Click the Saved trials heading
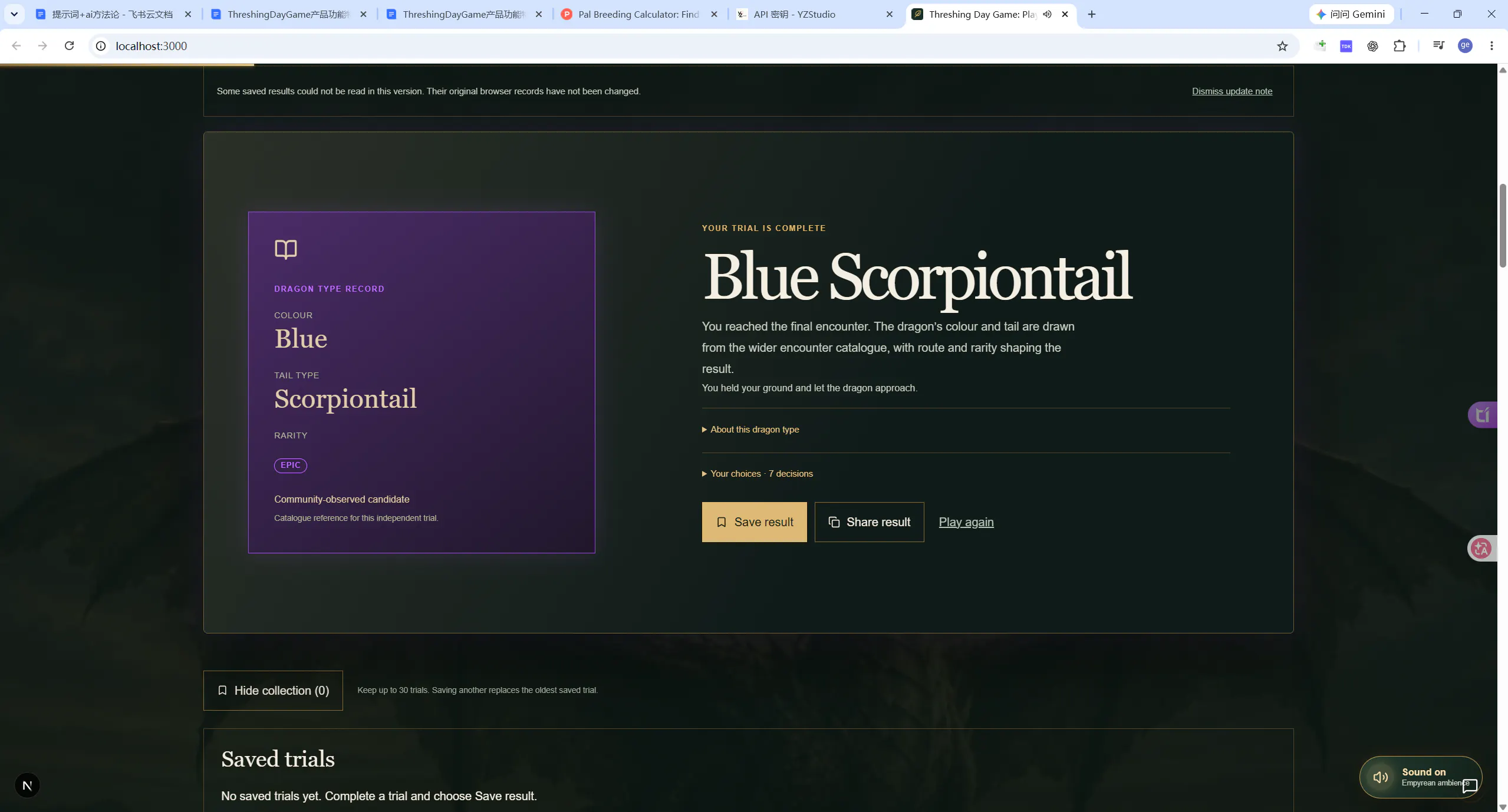Image resolution: width=1508 pixels, height=812 pixels. [278, 759]
